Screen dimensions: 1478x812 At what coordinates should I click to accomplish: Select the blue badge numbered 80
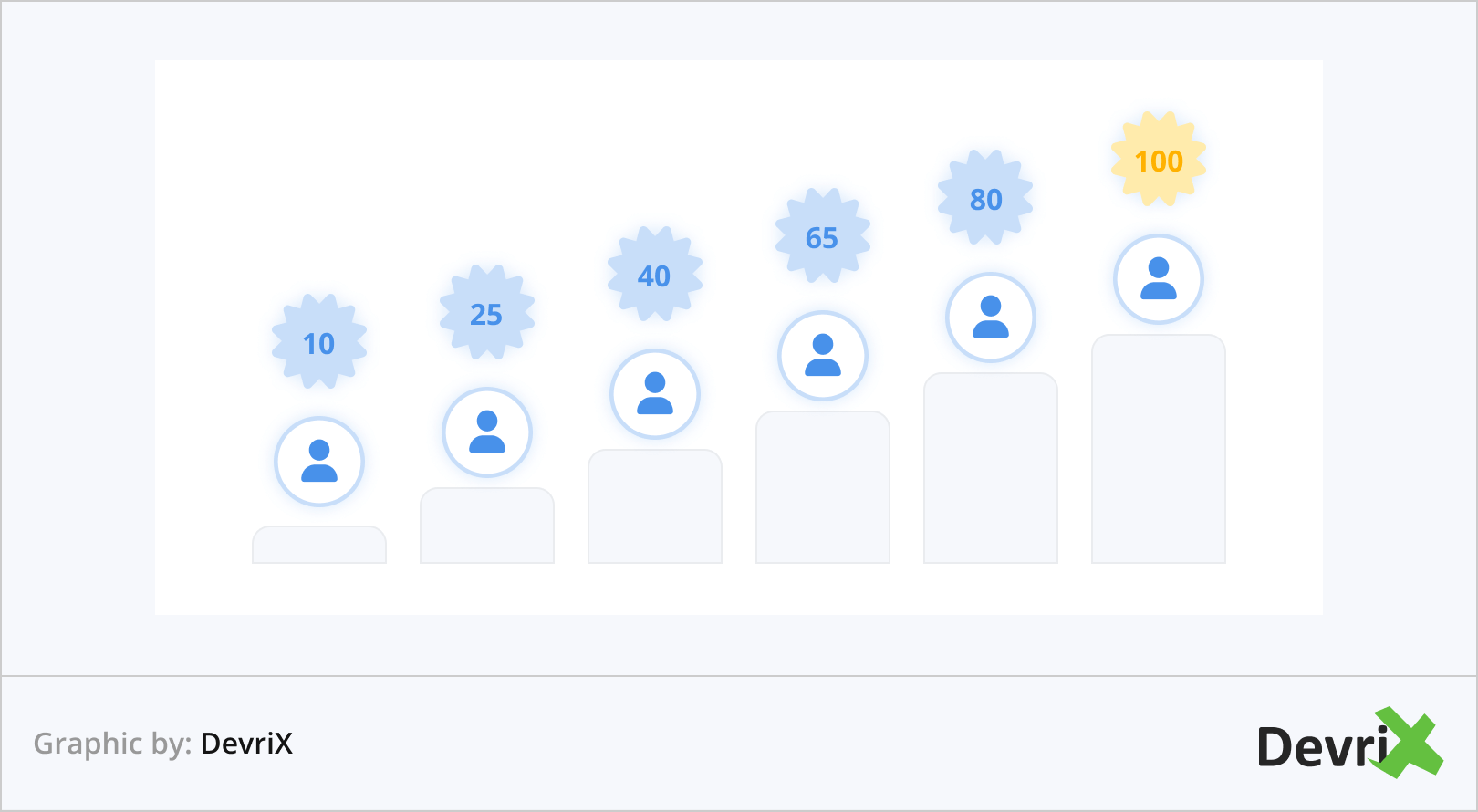(x=986, y=198)
